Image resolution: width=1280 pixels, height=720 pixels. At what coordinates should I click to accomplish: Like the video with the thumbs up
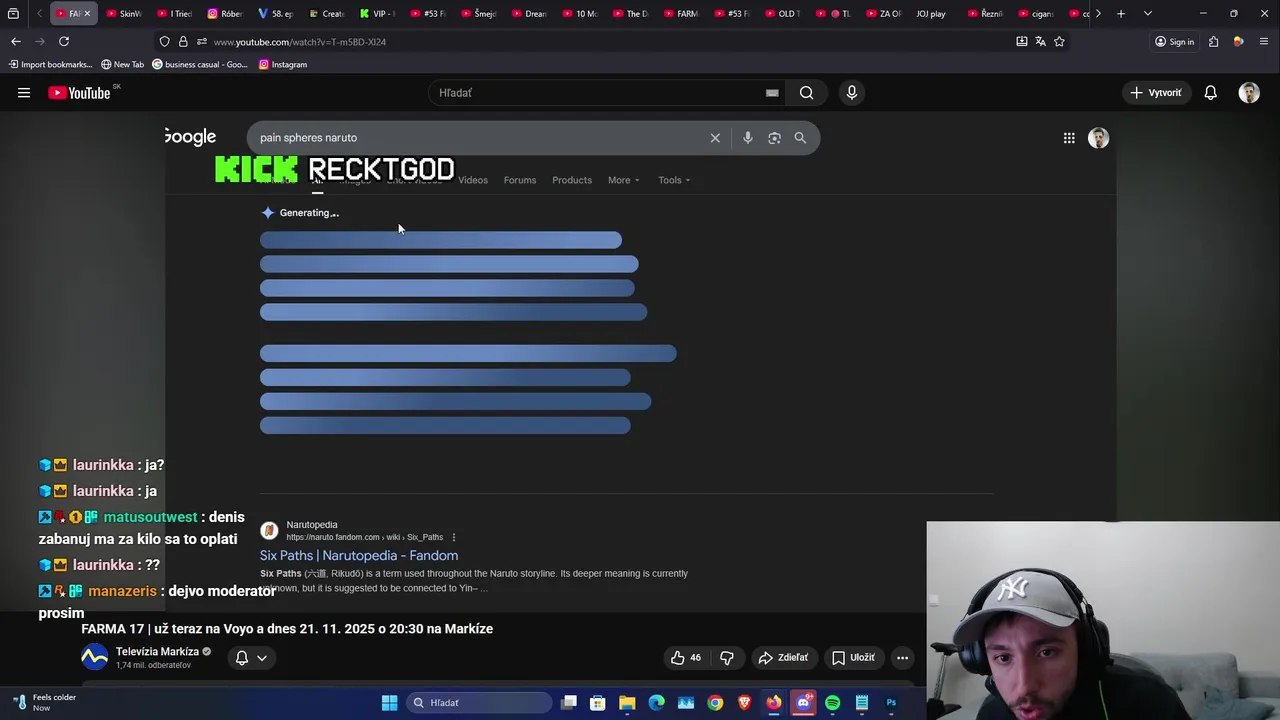tap(686, 657)
